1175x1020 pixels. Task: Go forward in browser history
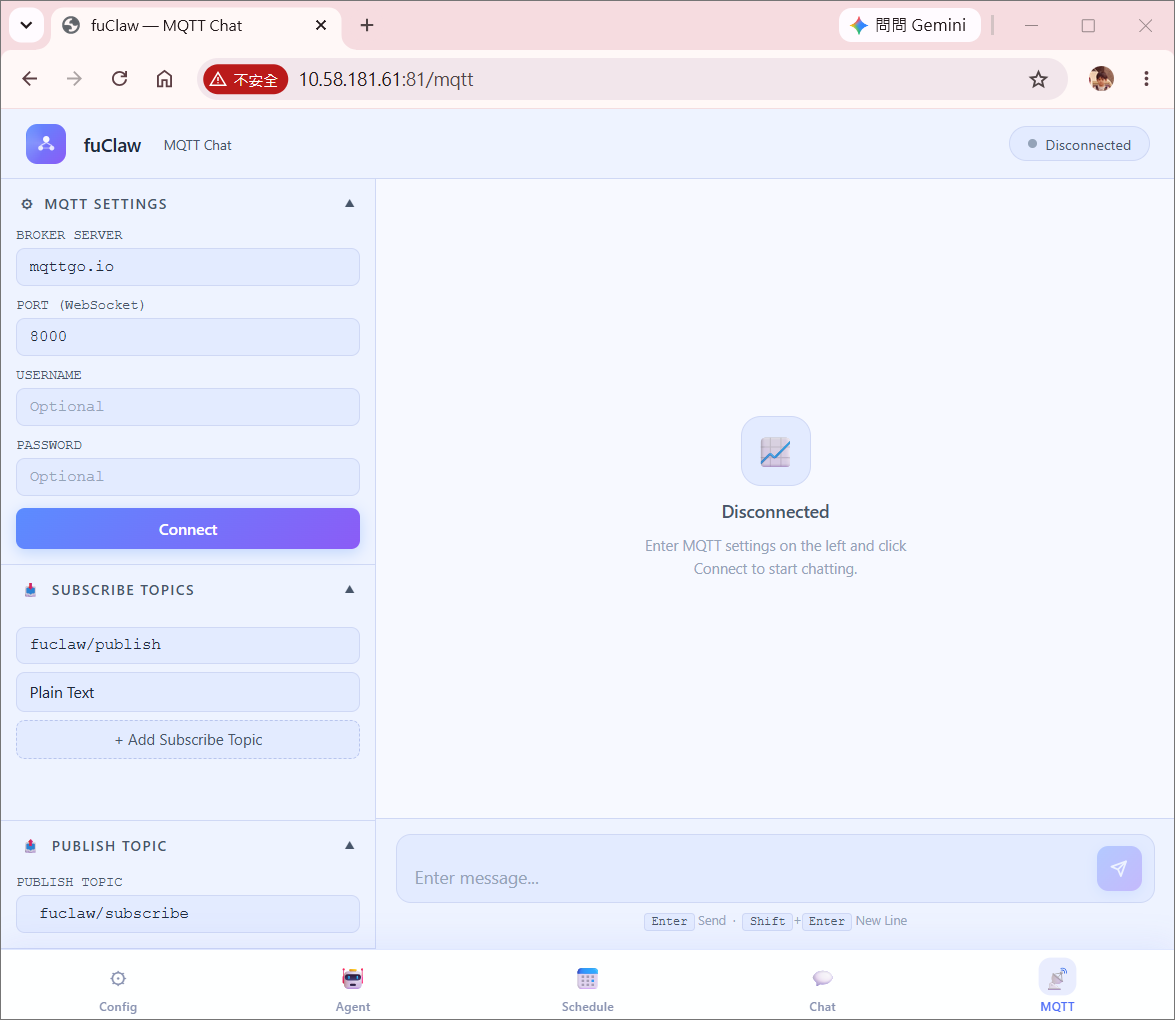point(74,79)
